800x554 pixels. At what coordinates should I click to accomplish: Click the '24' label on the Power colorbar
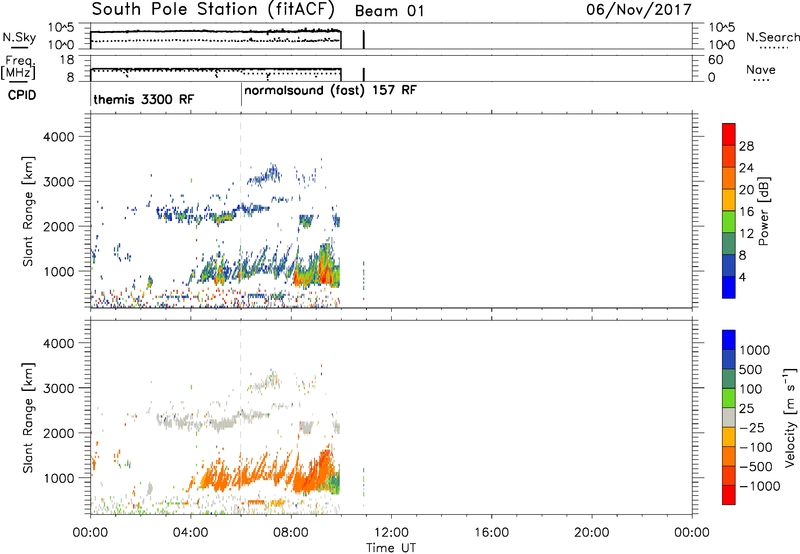tap(746, 168)
